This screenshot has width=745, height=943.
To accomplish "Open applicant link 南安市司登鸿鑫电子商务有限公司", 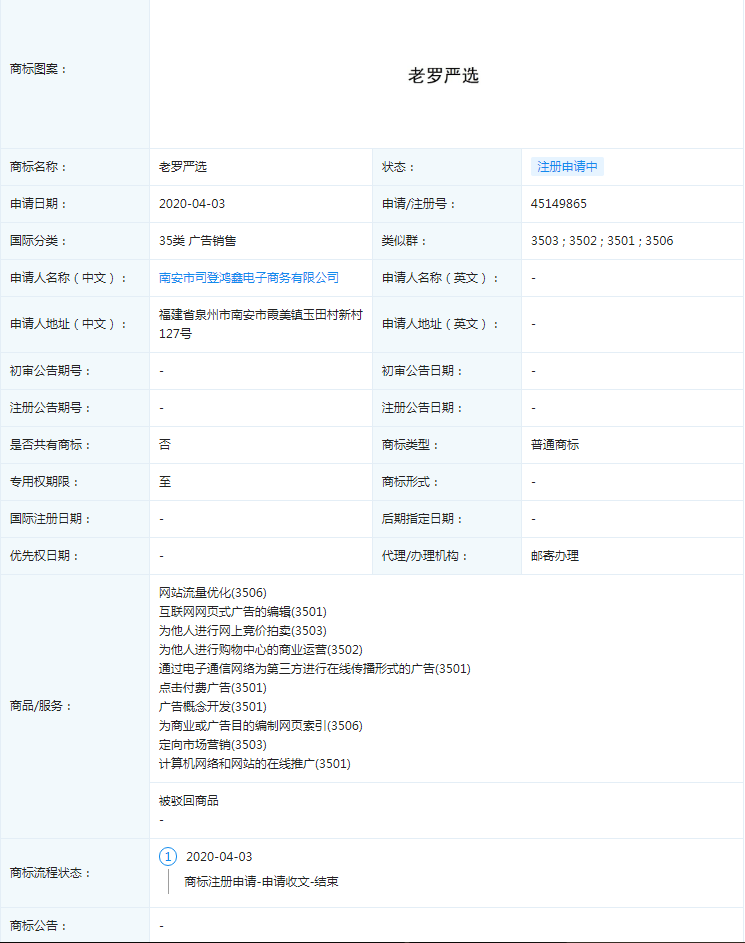I will [249, 278].
